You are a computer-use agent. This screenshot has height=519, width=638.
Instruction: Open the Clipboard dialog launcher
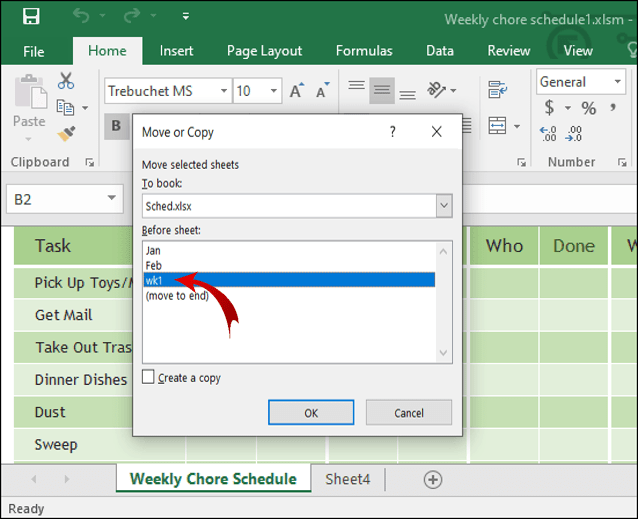[90, 163]
